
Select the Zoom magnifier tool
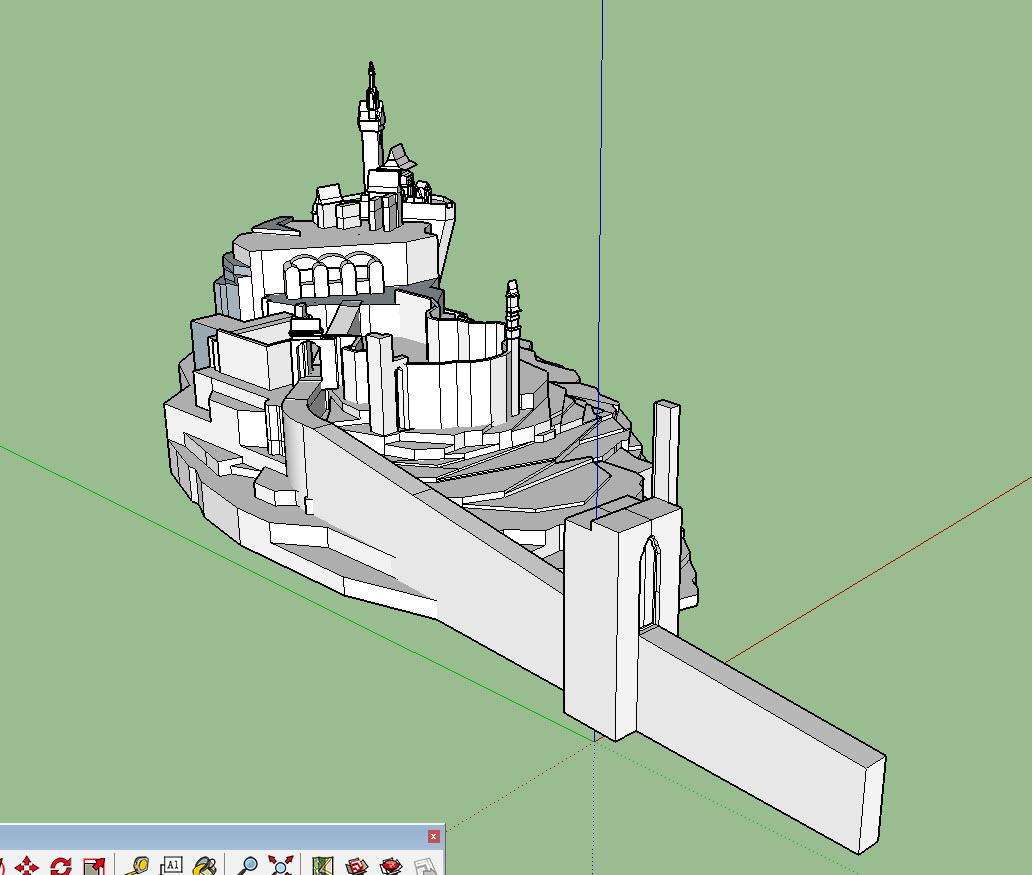(x=248, y=866)
